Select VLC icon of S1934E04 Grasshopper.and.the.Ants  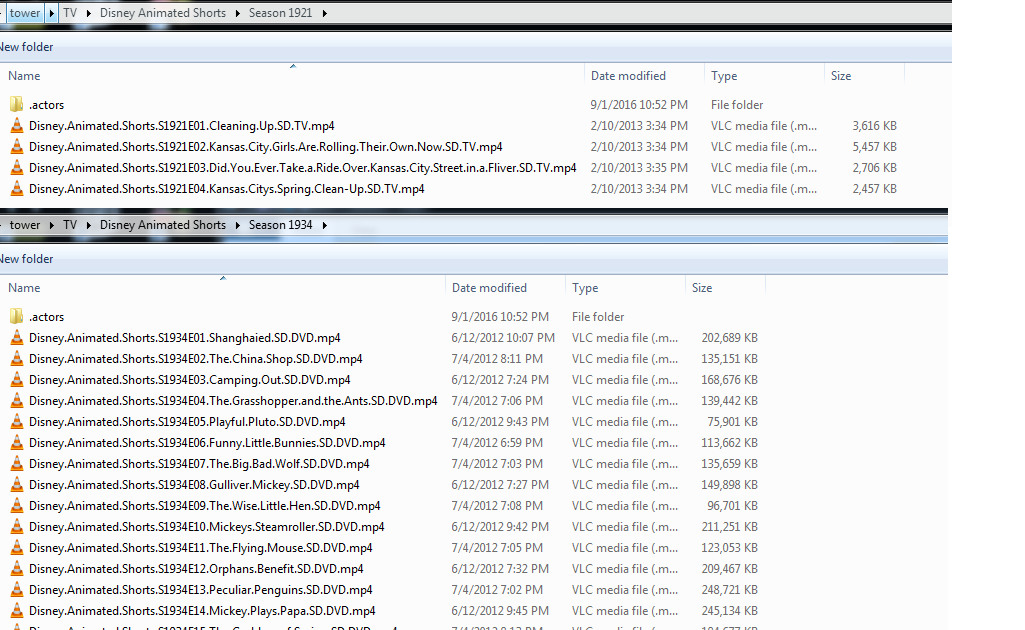[17, 400]
